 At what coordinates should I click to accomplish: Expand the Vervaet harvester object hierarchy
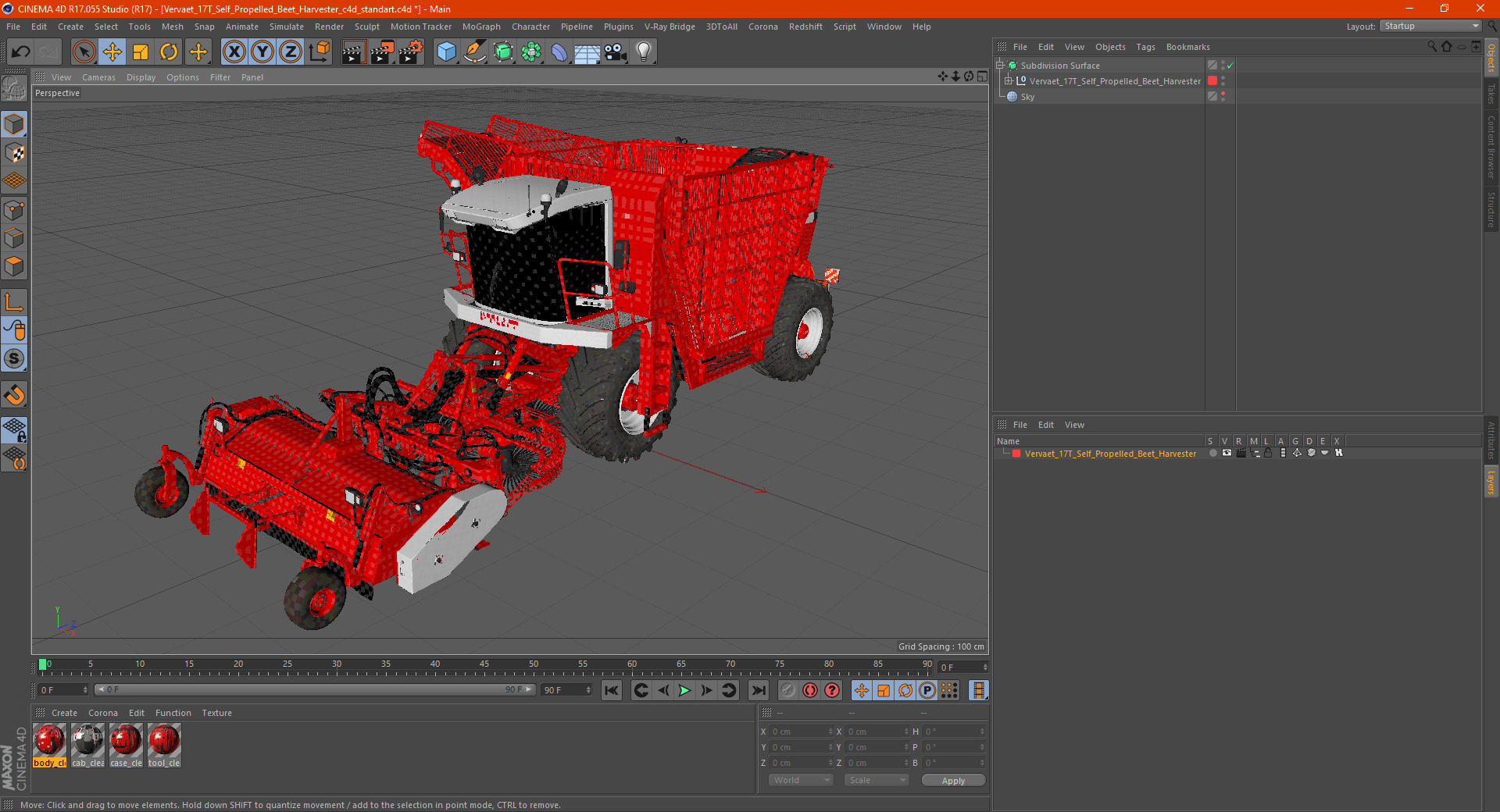pos(1009,81)
